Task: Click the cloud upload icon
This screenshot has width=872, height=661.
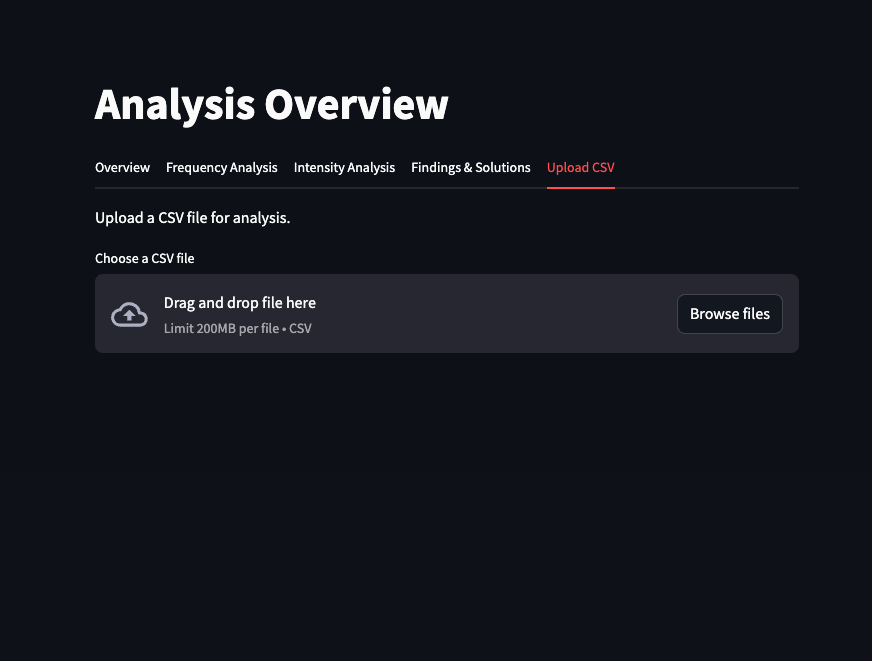Action: click(129, 314)
